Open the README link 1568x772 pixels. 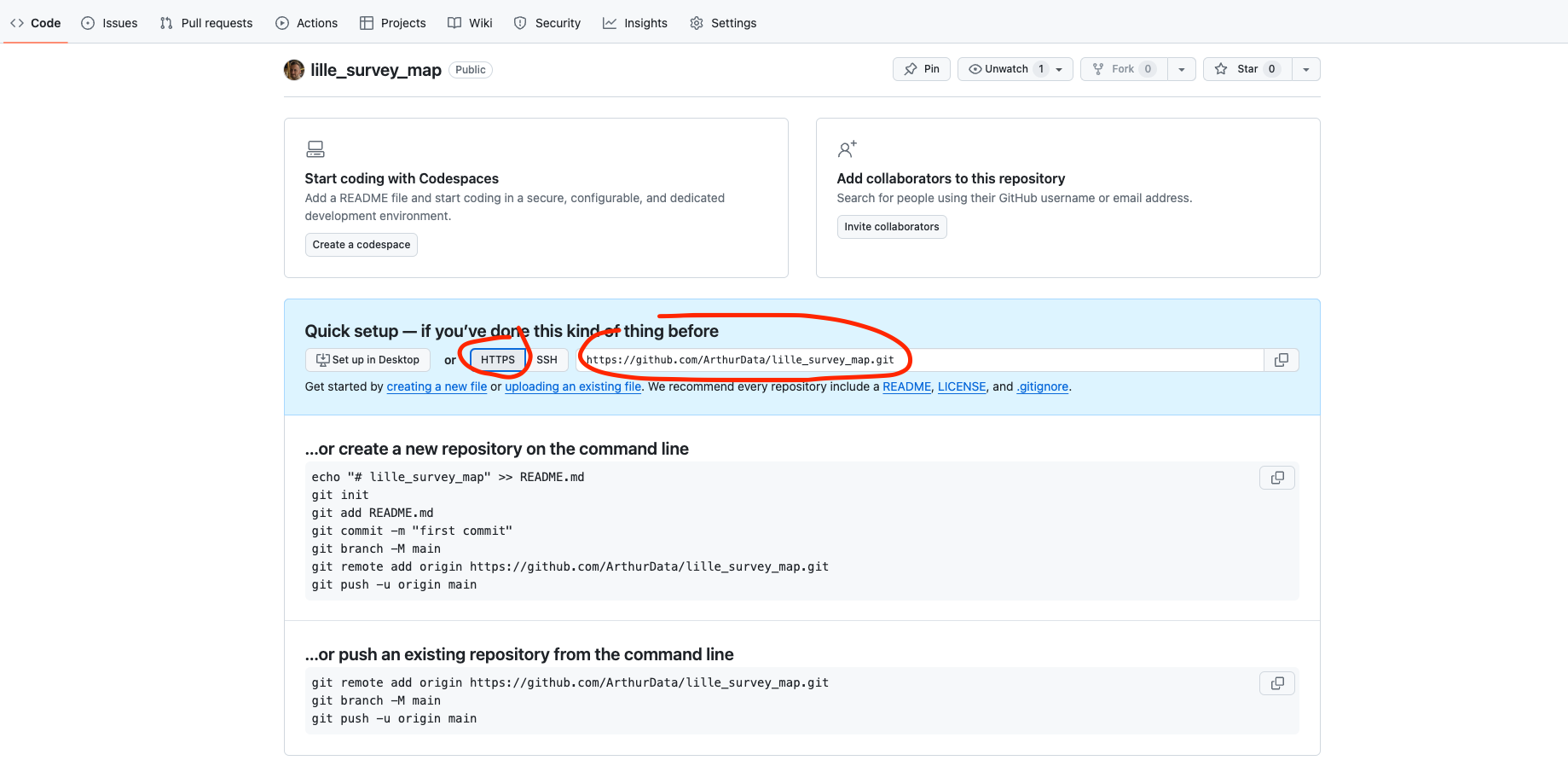tap(907, 386)
